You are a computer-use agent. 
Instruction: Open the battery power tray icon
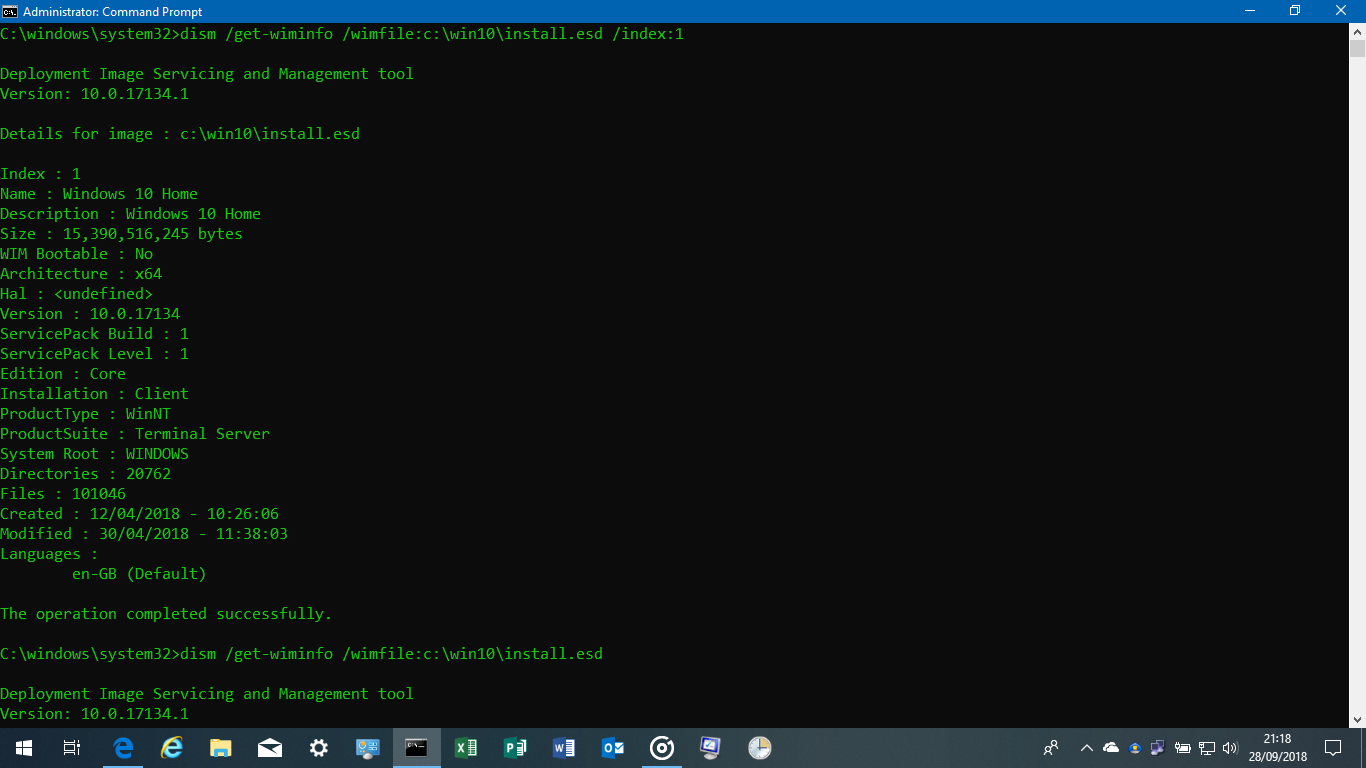[1182, 748]
